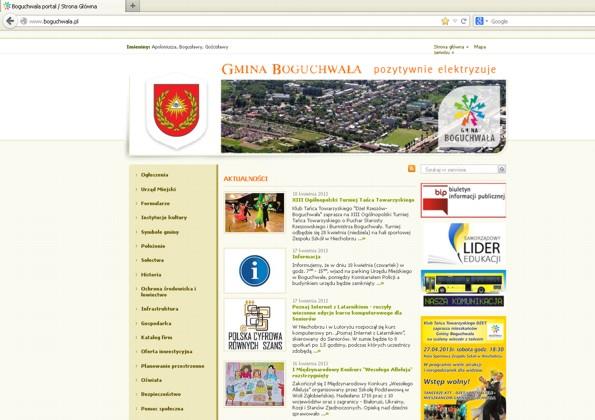595x420 pixels.
Task: Bookmark the page with the star icon
Action: point(445,21)
